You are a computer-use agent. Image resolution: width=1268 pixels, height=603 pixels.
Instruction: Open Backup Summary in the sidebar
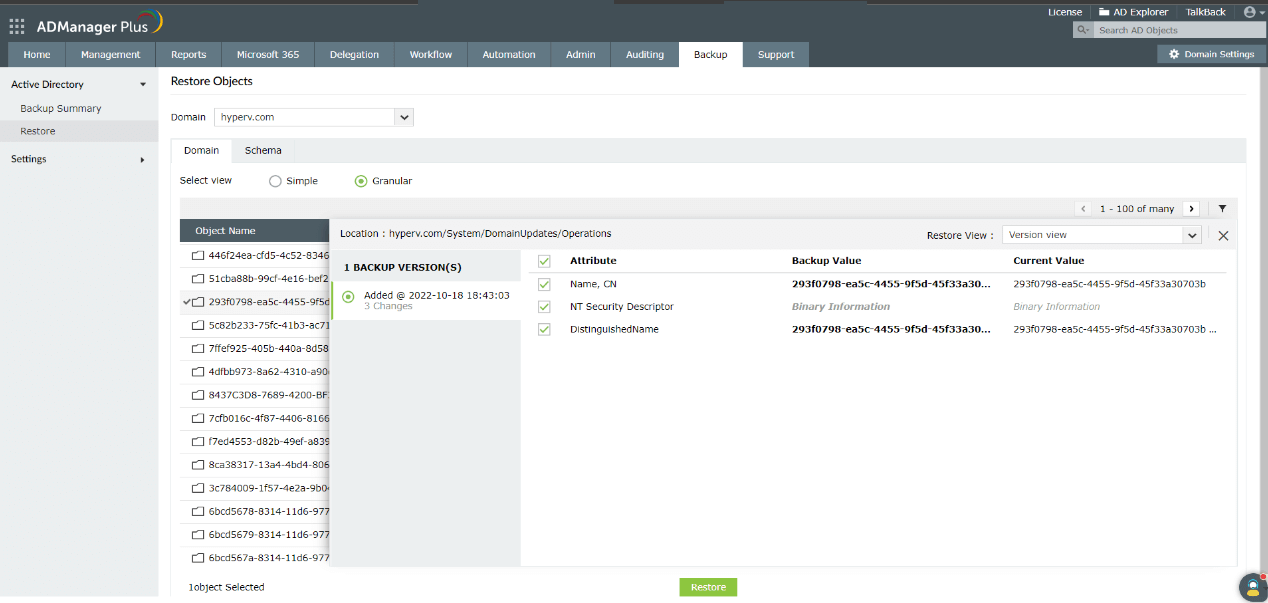[61, 108]
